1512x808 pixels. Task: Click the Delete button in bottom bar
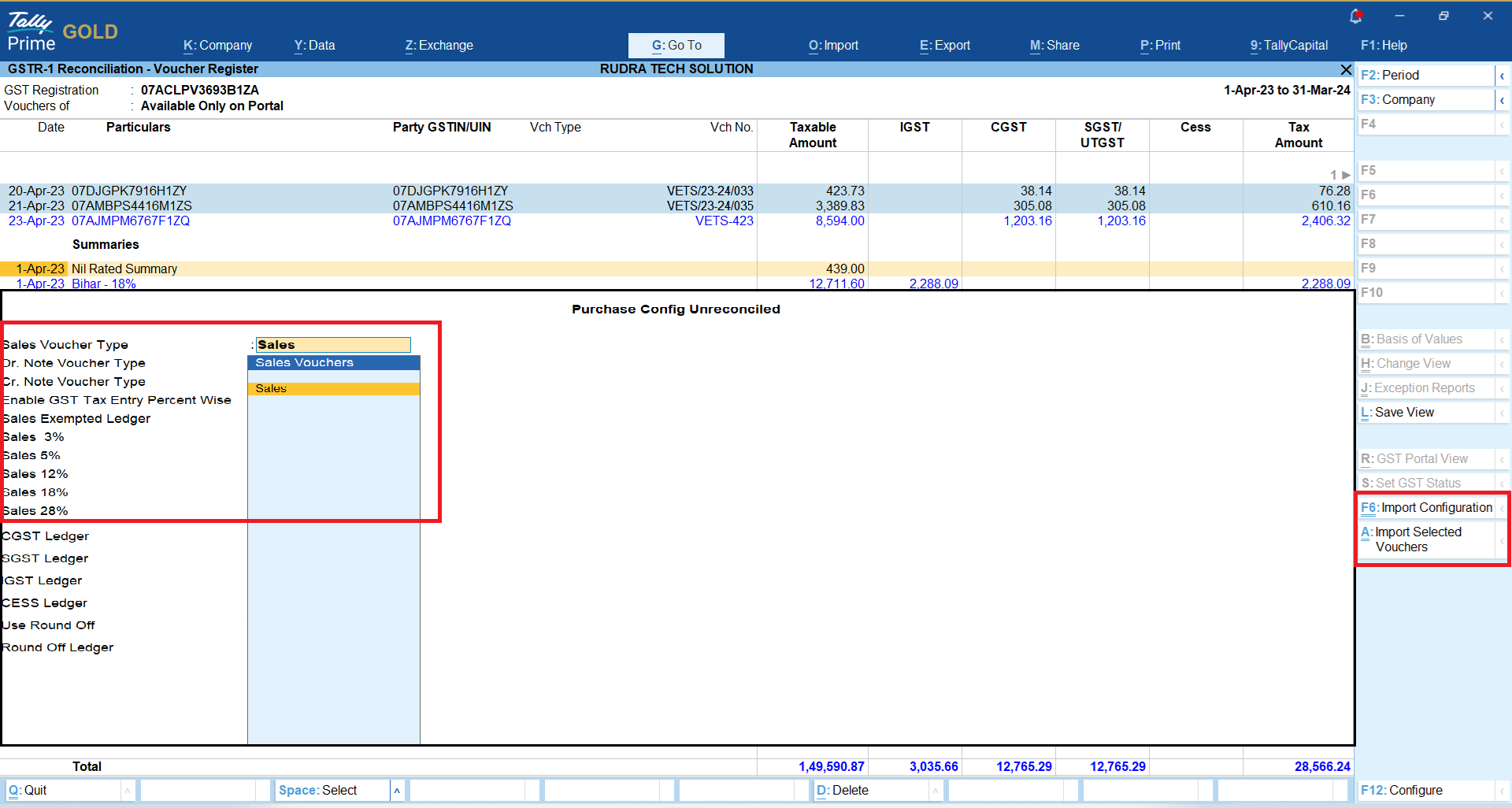click(843, 791)
